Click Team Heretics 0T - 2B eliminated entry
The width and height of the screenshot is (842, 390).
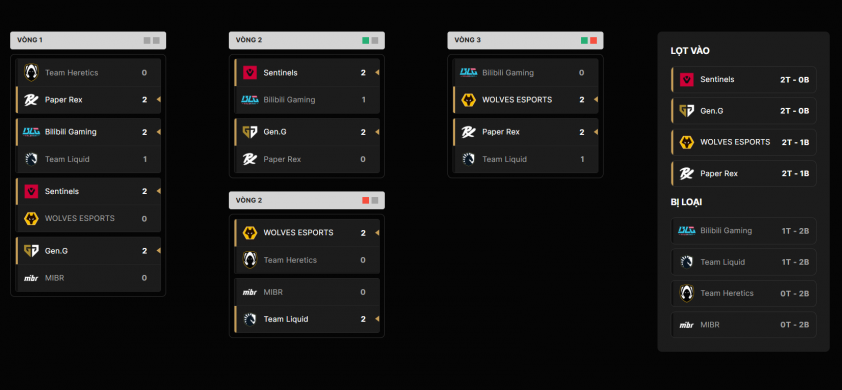744,293
